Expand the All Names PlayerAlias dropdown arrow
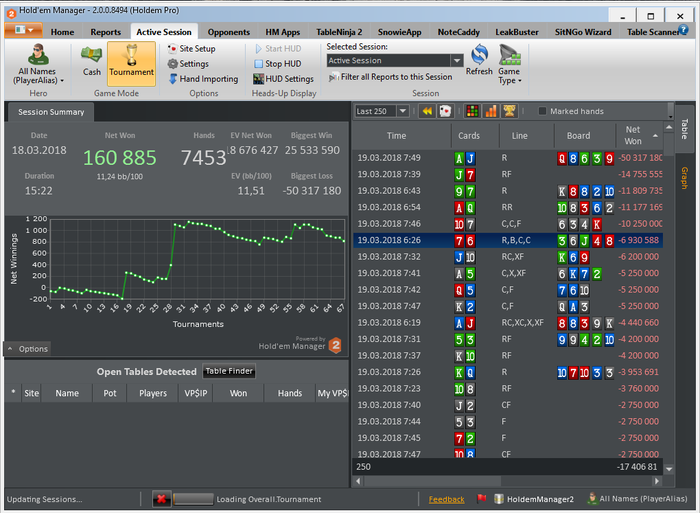The height and width of the screenshot is (513, 700). pyautogui.click(x=62, y=81)
